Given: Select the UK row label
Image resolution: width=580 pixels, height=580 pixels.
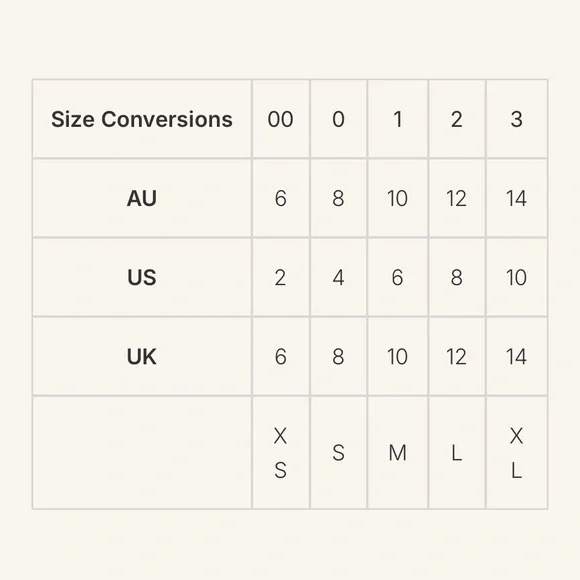Looking at the screenshot, I should click(142, 356).
